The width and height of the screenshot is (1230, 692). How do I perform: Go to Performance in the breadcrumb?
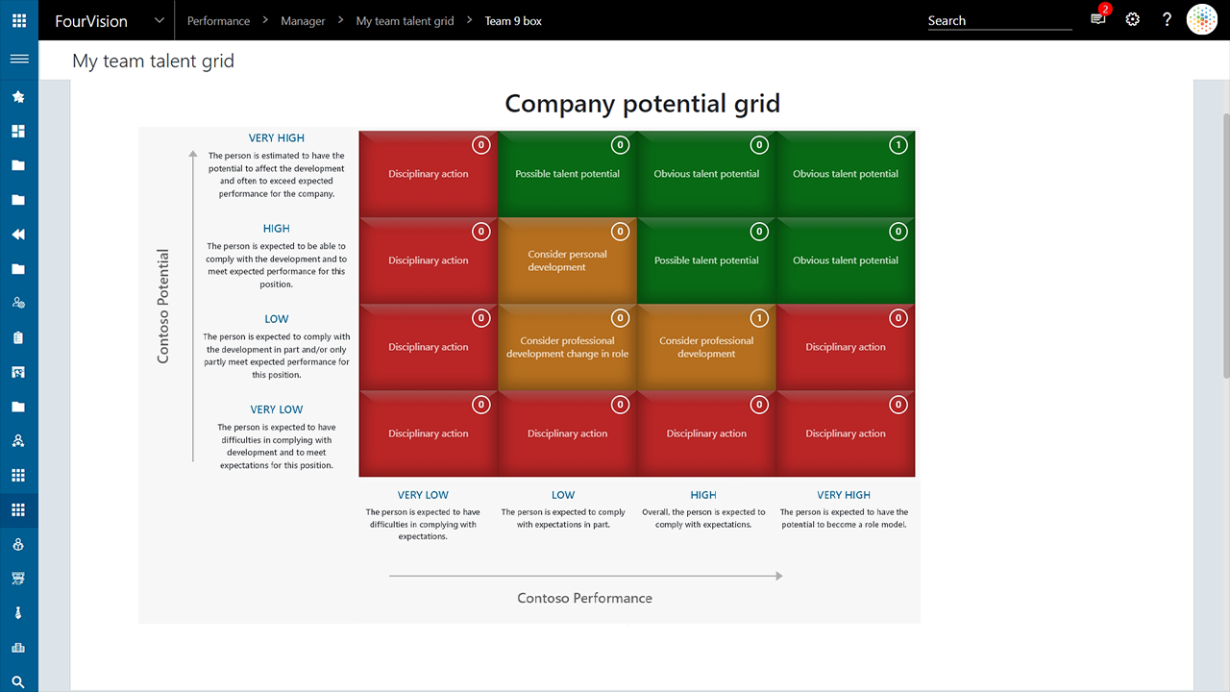(218, 20)
